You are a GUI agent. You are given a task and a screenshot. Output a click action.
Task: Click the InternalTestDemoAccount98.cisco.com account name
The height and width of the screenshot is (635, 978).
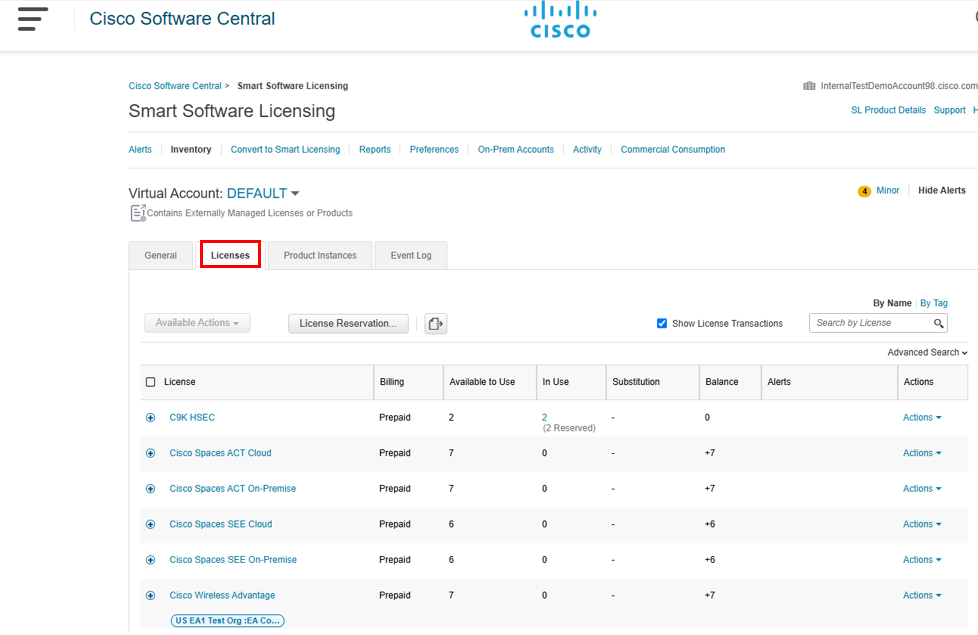(899, 86)
